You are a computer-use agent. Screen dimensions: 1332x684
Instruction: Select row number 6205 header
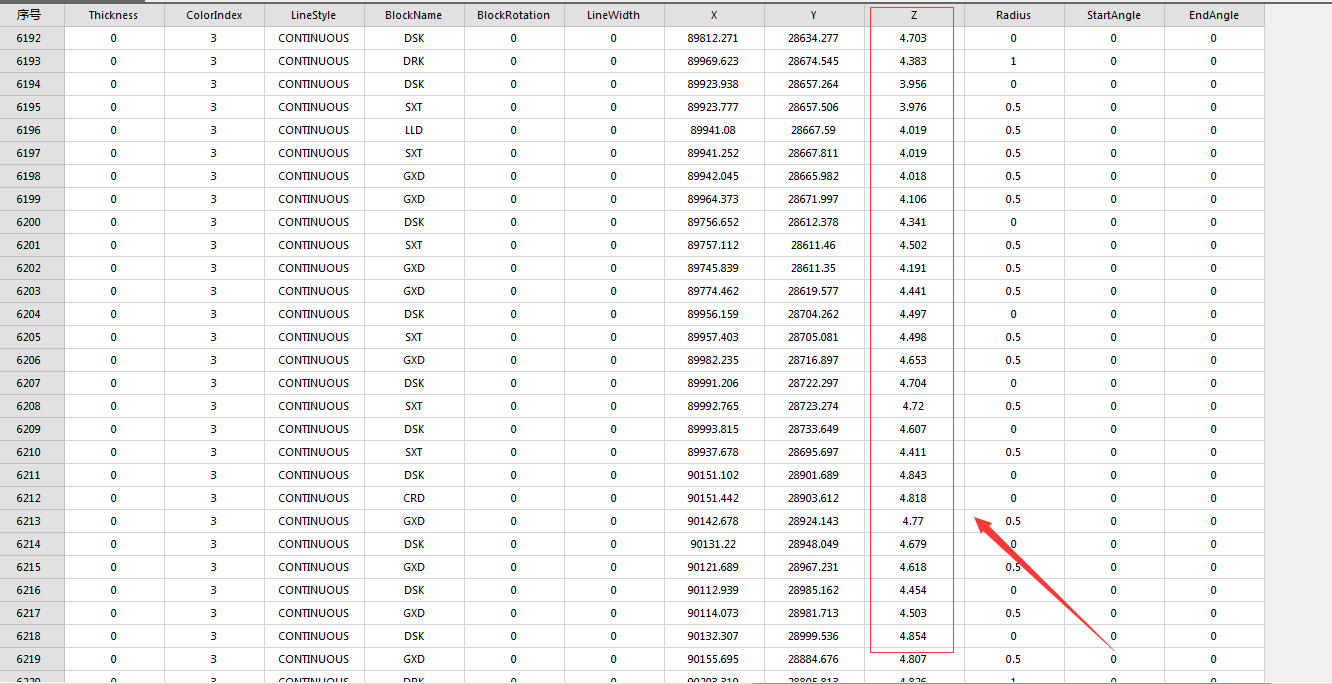click(x=29, y=337)
